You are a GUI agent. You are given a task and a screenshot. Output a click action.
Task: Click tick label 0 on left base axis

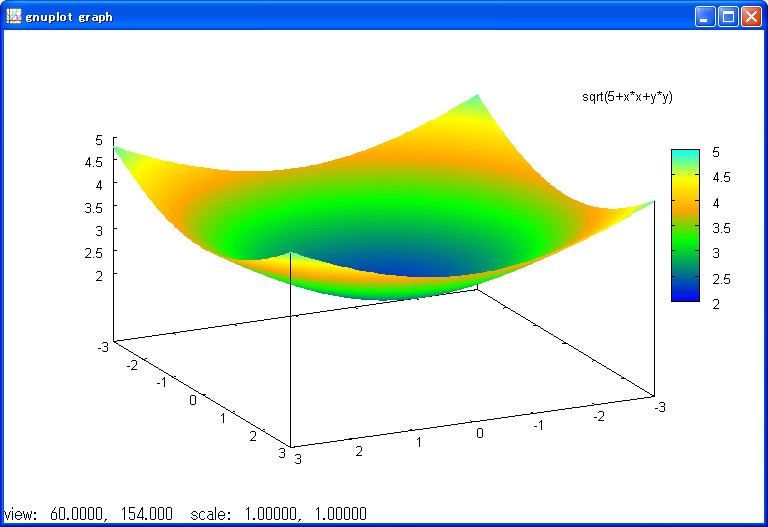tap(193, 401)
